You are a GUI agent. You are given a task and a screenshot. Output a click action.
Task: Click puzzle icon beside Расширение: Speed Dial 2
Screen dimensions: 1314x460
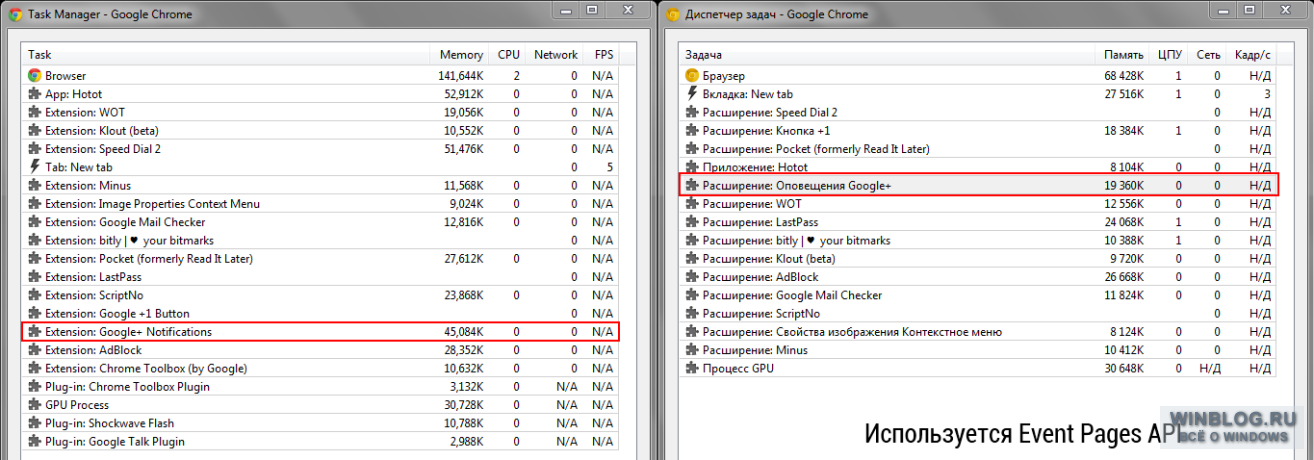point(692,112)
